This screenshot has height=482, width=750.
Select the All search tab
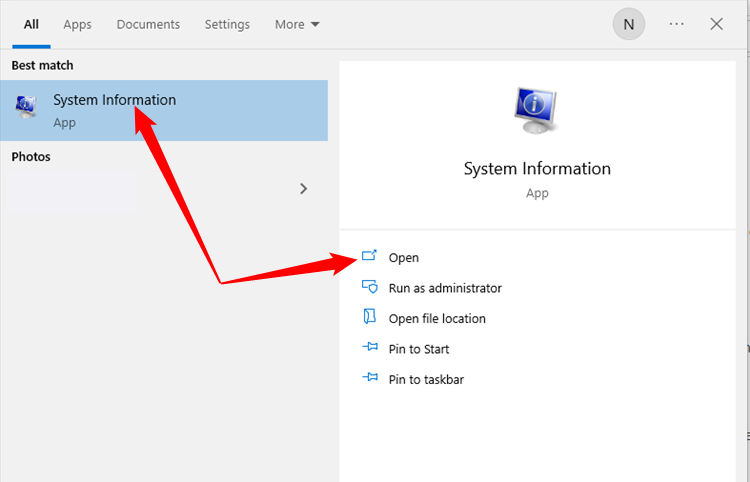[31, 24]
